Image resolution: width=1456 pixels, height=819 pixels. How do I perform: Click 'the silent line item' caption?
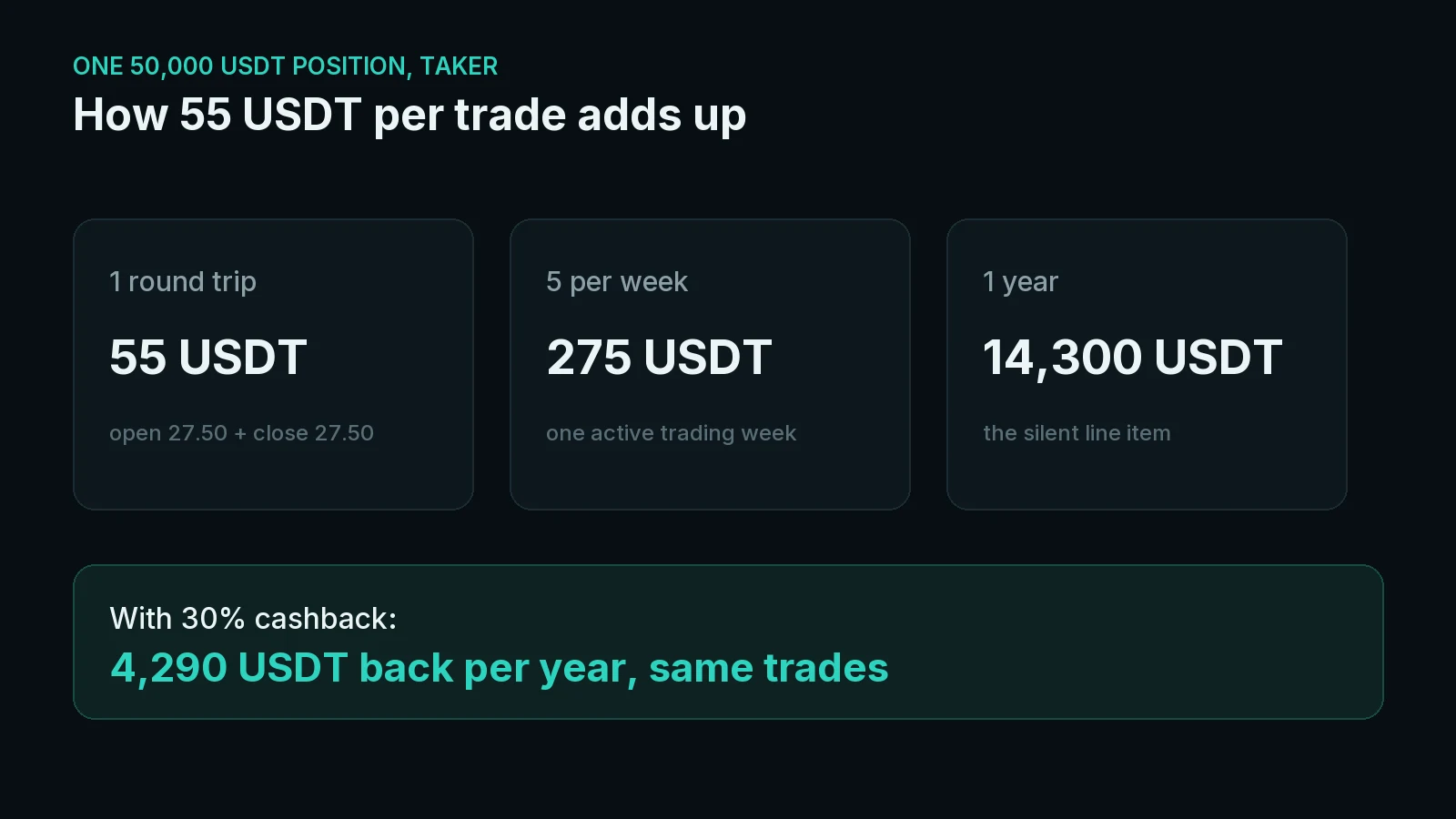pyautogui.click(x=1077, y=433)
